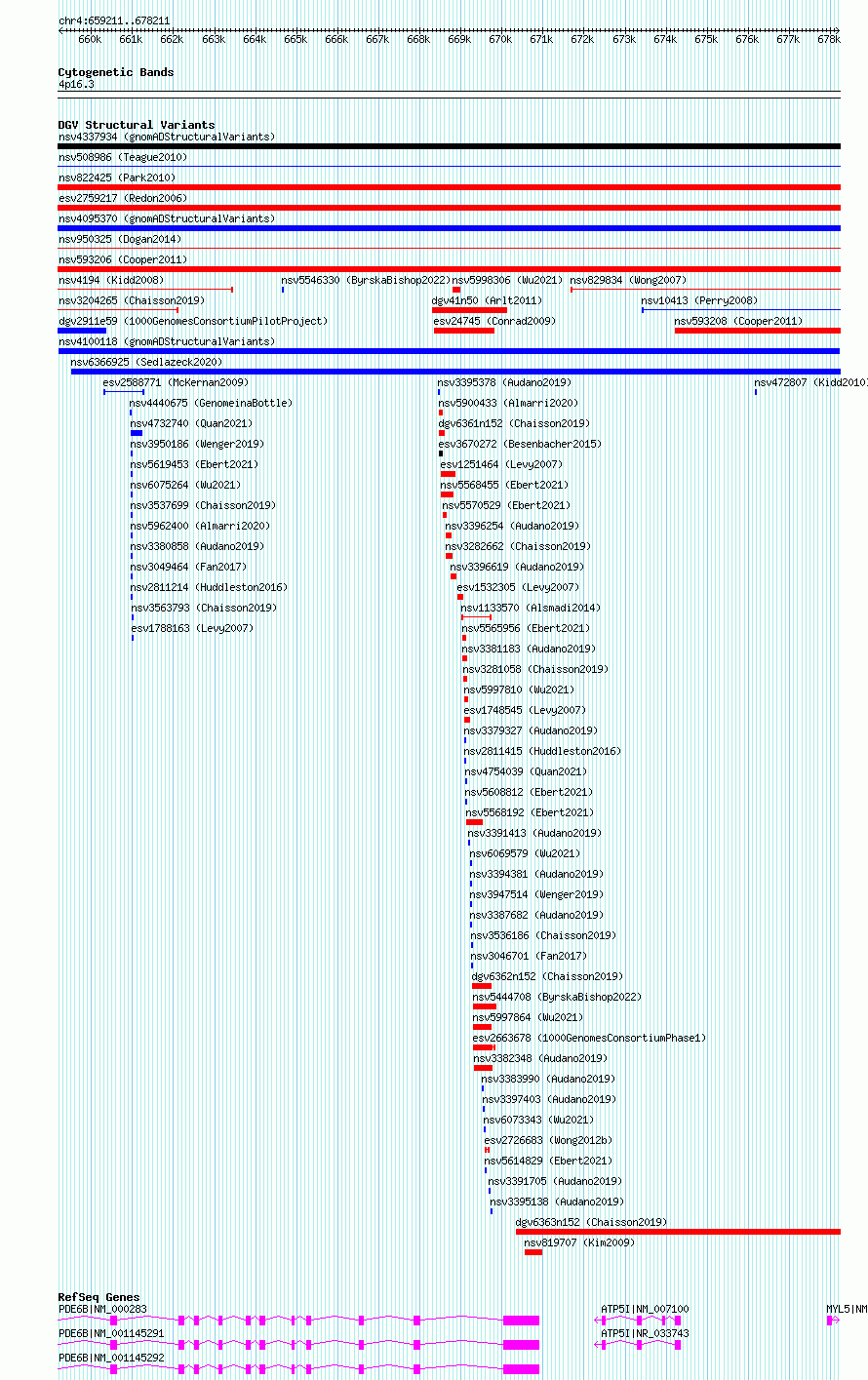Click the red bar under nsv819707

coord(533,1252)
